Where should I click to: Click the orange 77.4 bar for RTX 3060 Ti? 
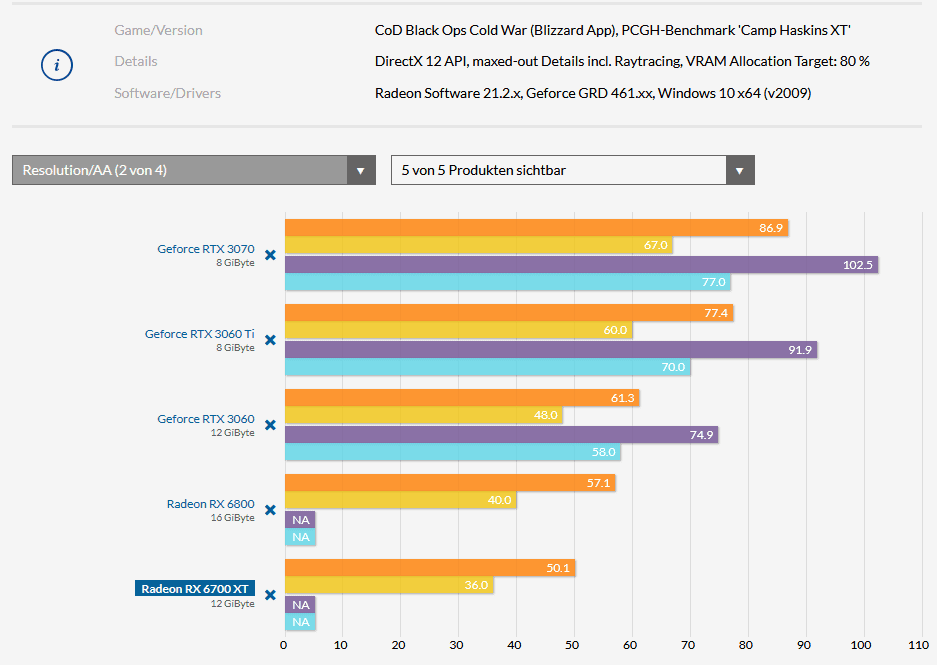tap(509, 313)
